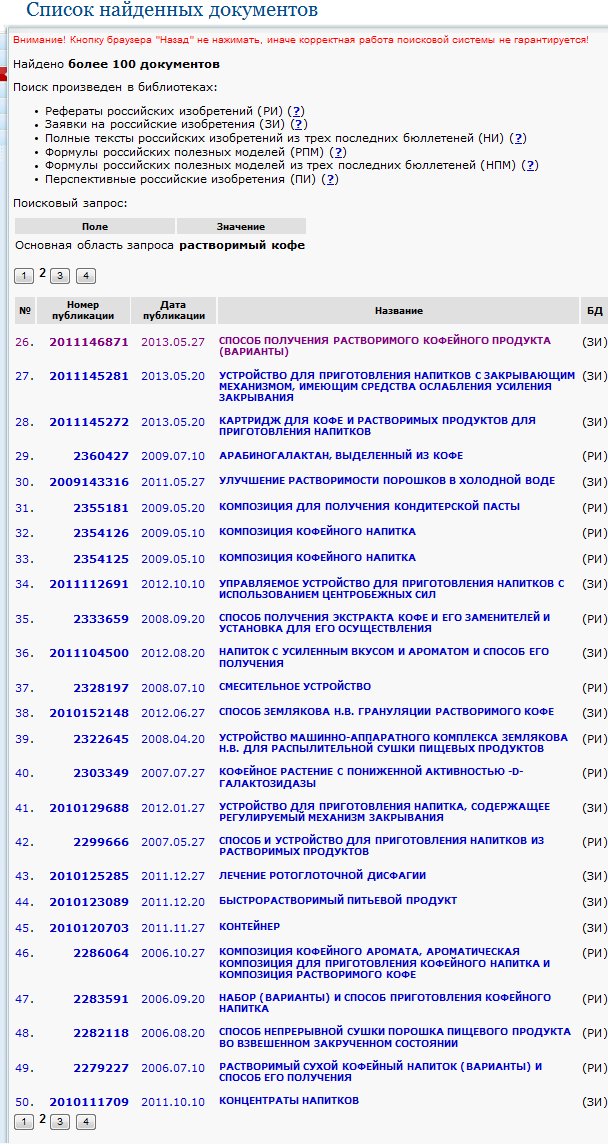Open publication number 2333659
This screenshot has height=1144, width=608.
(x=101, y=619)
